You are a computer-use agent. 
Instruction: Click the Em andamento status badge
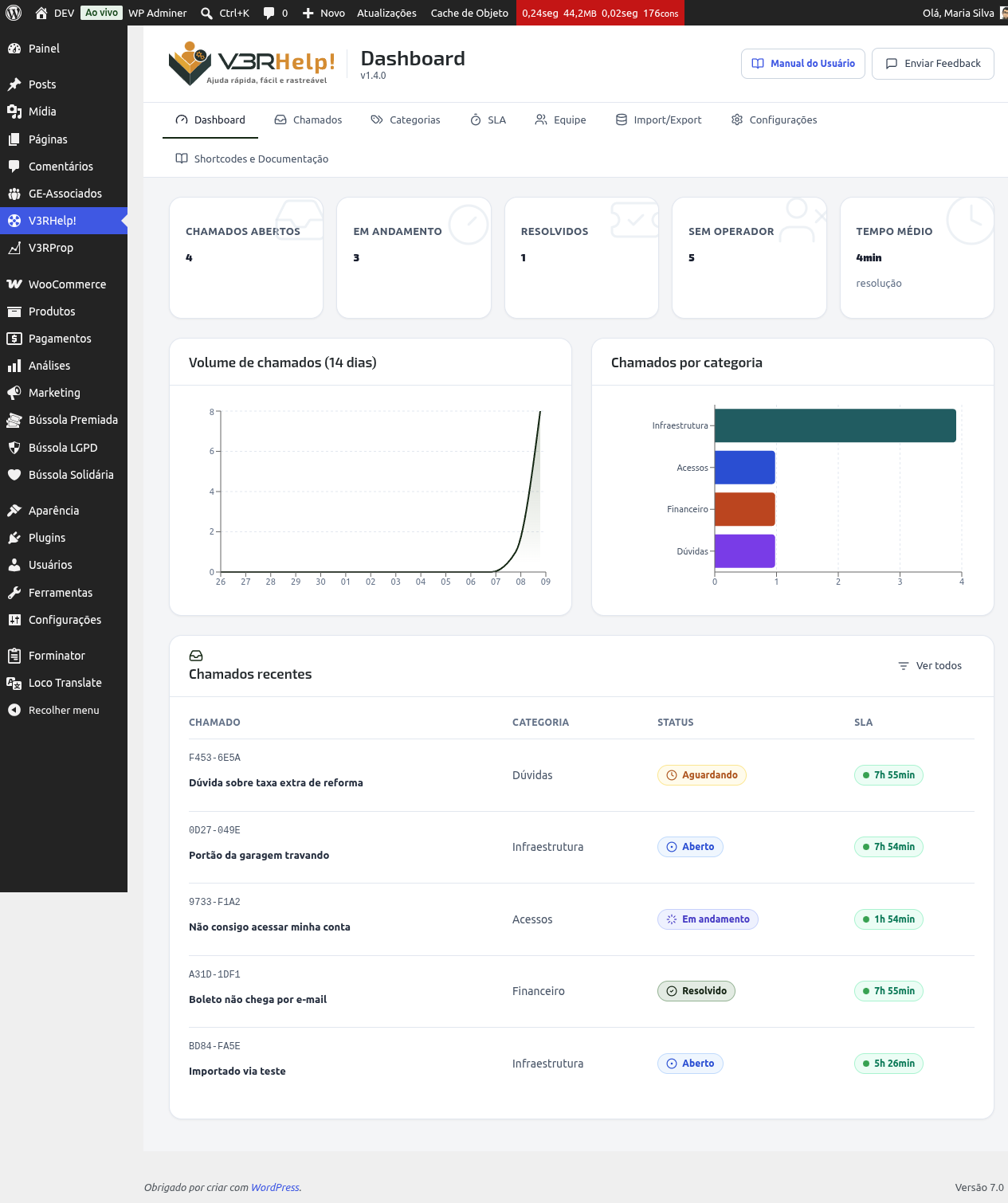(708, 919)
